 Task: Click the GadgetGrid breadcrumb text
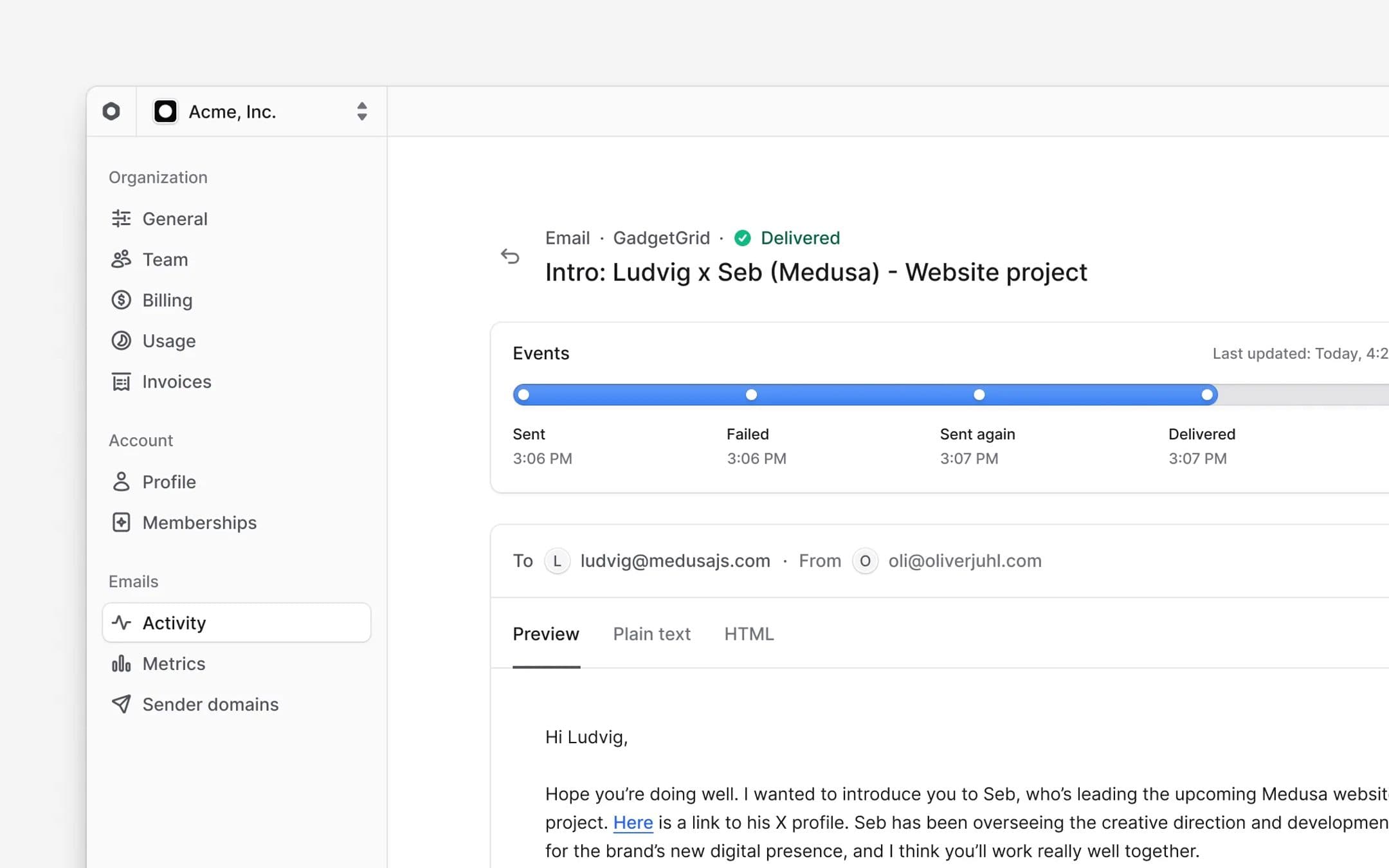661,238
